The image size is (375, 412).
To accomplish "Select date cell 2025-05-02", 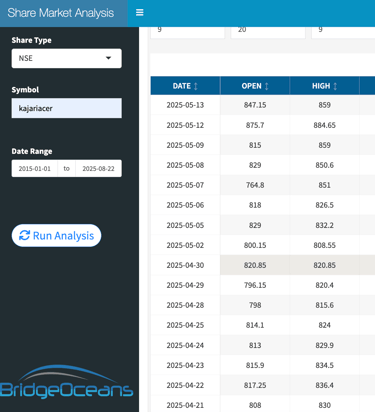I will pos(185,245).
